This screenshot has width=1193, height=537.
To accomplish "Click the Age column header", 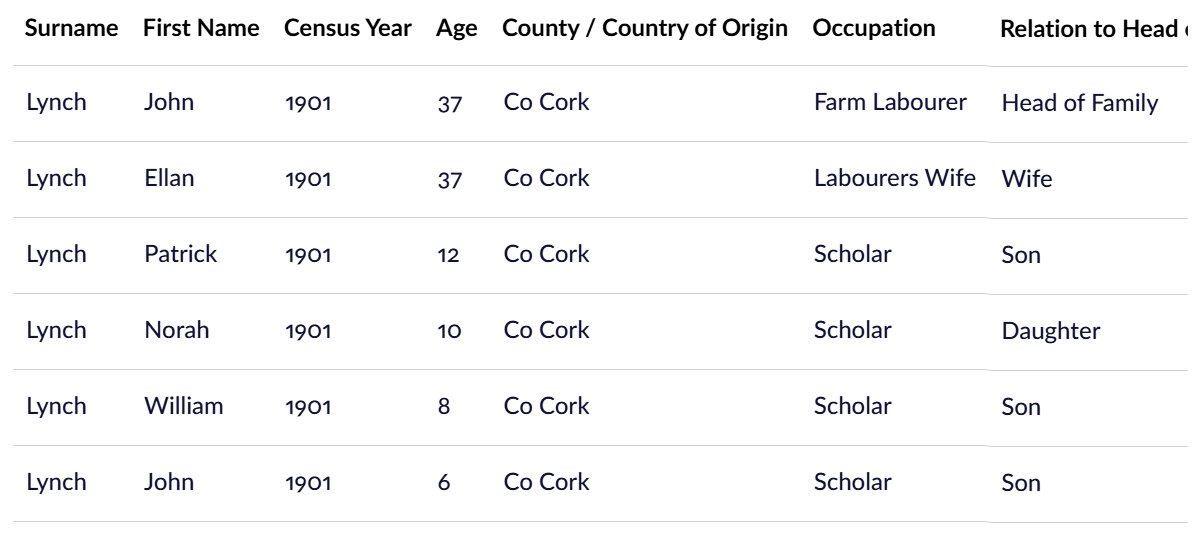I will click(x=457, y=28).
